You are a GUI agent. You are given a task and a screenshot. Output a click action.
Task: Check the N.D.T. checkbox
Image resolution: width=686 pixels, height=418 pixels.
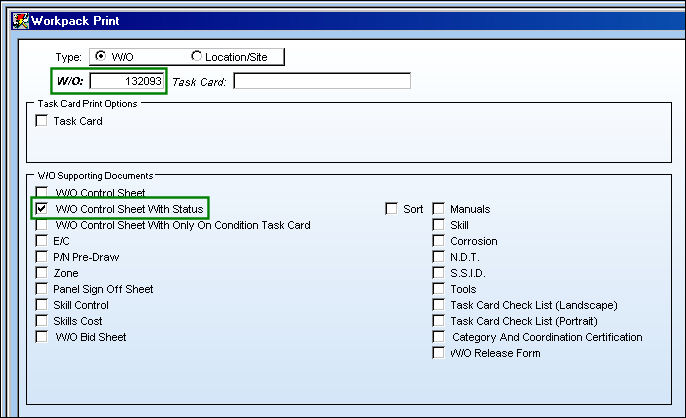click(438, 256)
